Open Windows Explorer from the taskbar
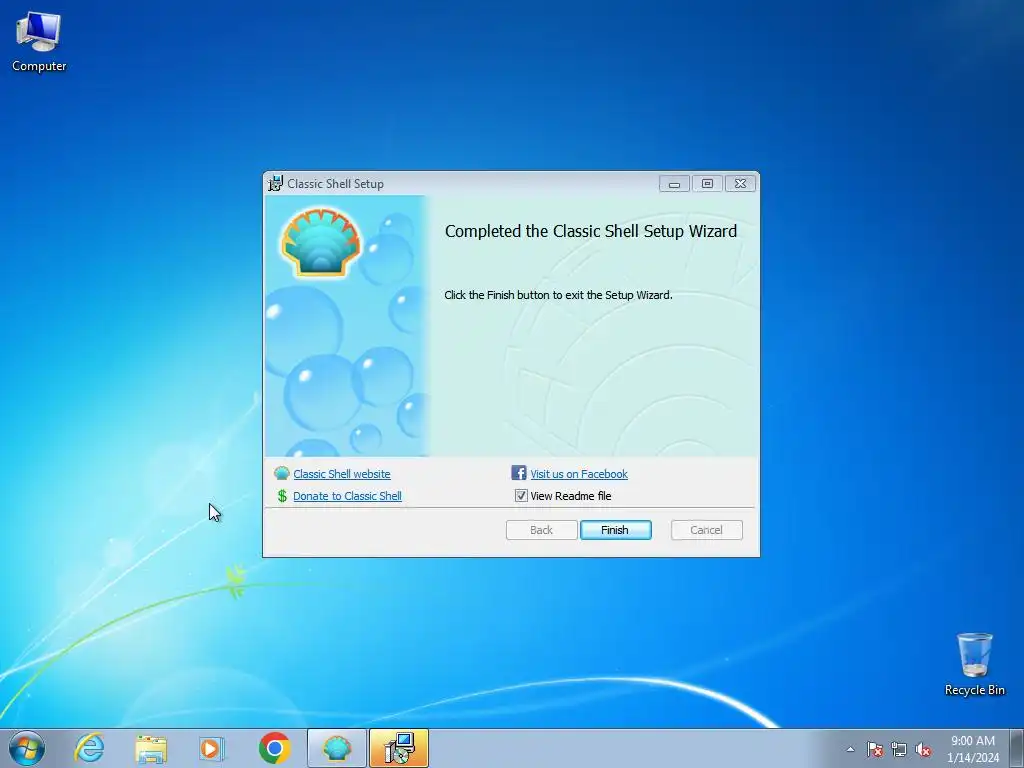1024x768 pixels. pyautogui.click(x=151, y=748)
